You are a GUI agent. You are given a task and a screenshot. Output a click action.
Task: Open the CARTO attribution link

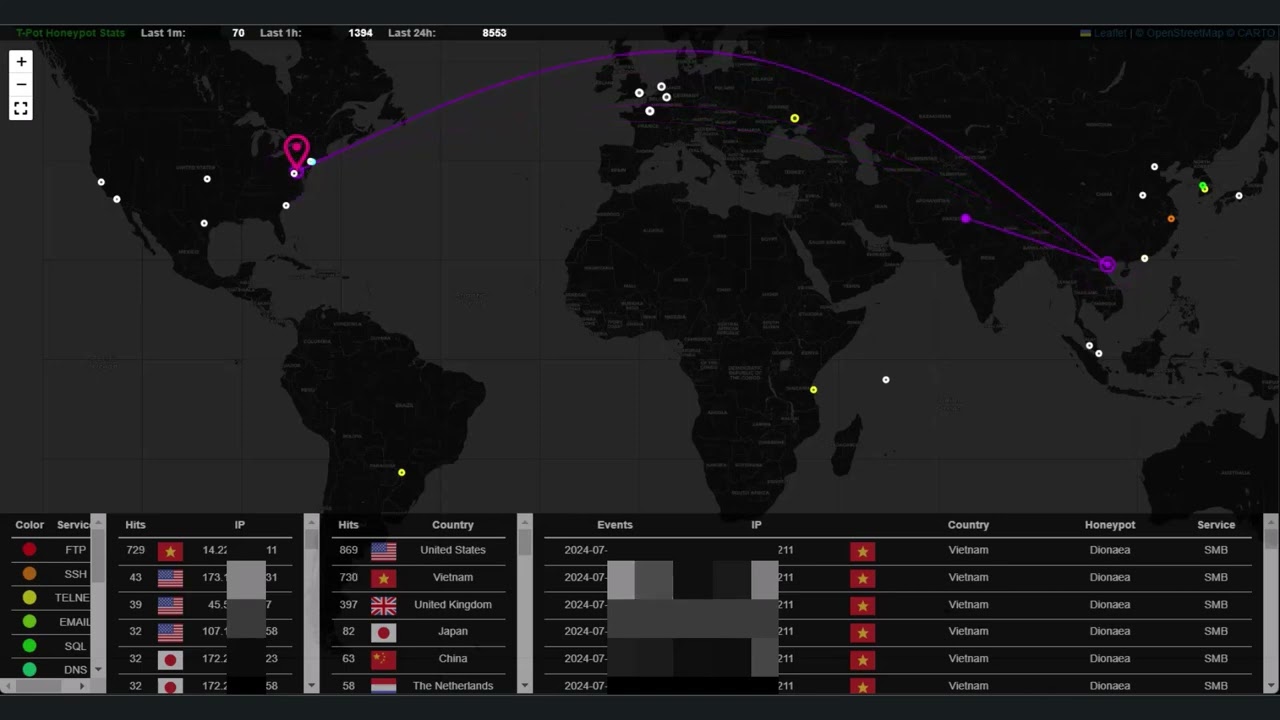1257,33
